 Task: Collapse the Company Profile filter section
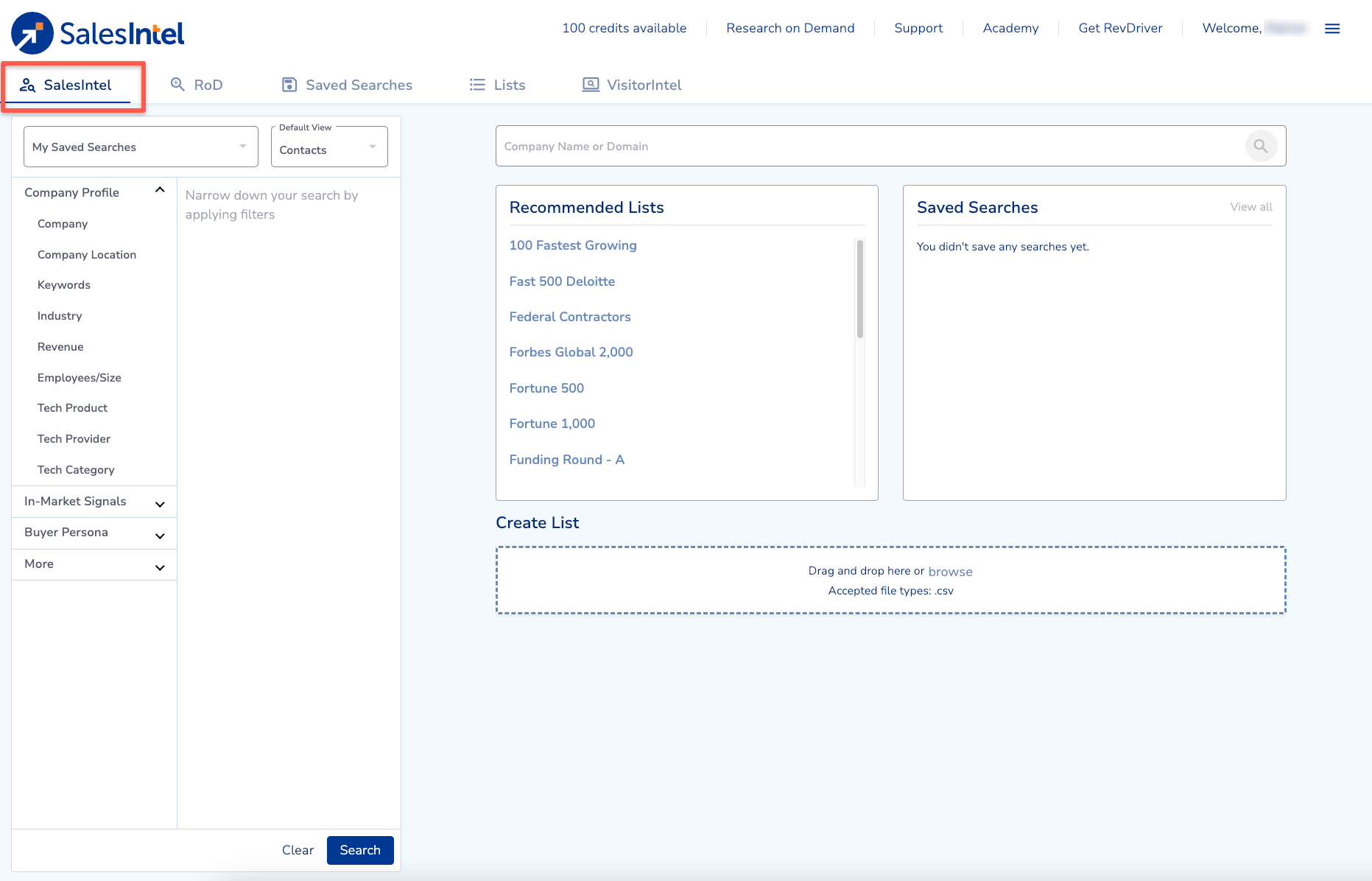[x=160, y=189]
